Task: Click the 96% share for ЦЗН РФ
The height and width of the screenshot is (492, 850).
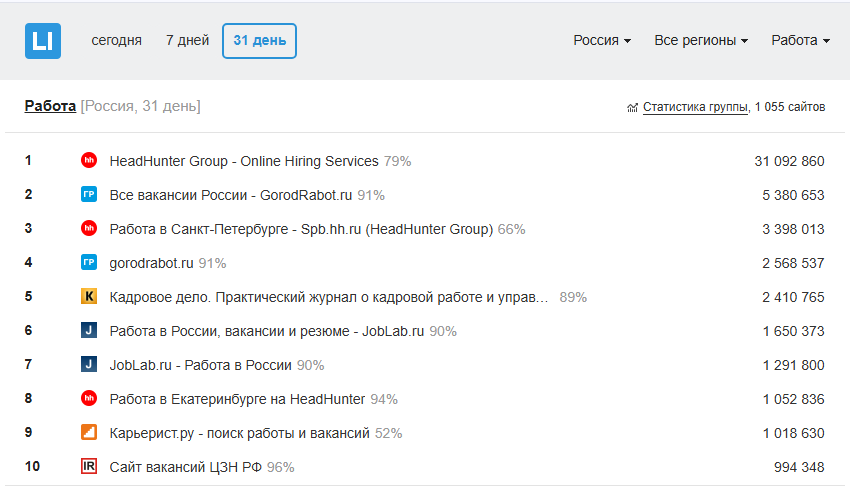Action: pyautogui.click(x=281, y=468)
